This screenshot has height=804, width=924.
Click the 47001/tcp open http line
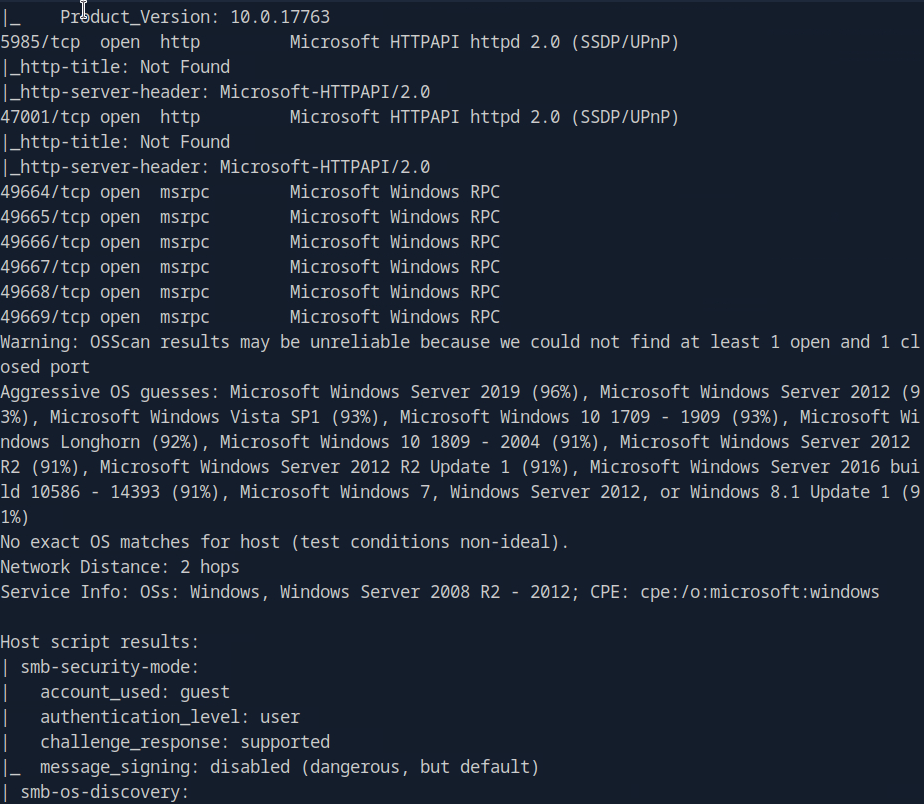coord(340,117)
